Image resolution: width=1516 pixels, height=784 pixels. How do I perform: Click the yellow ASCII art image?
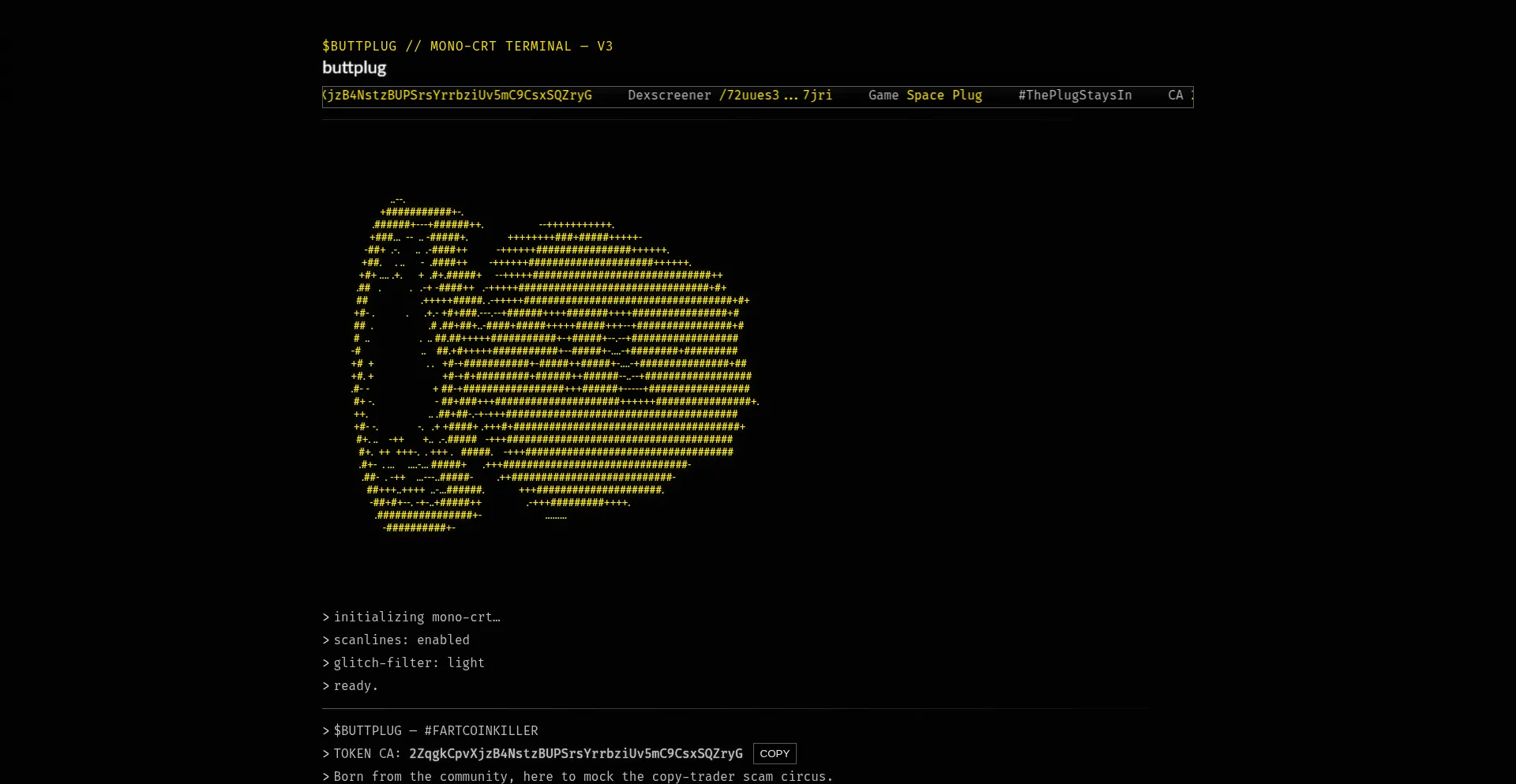click(553, 363)
